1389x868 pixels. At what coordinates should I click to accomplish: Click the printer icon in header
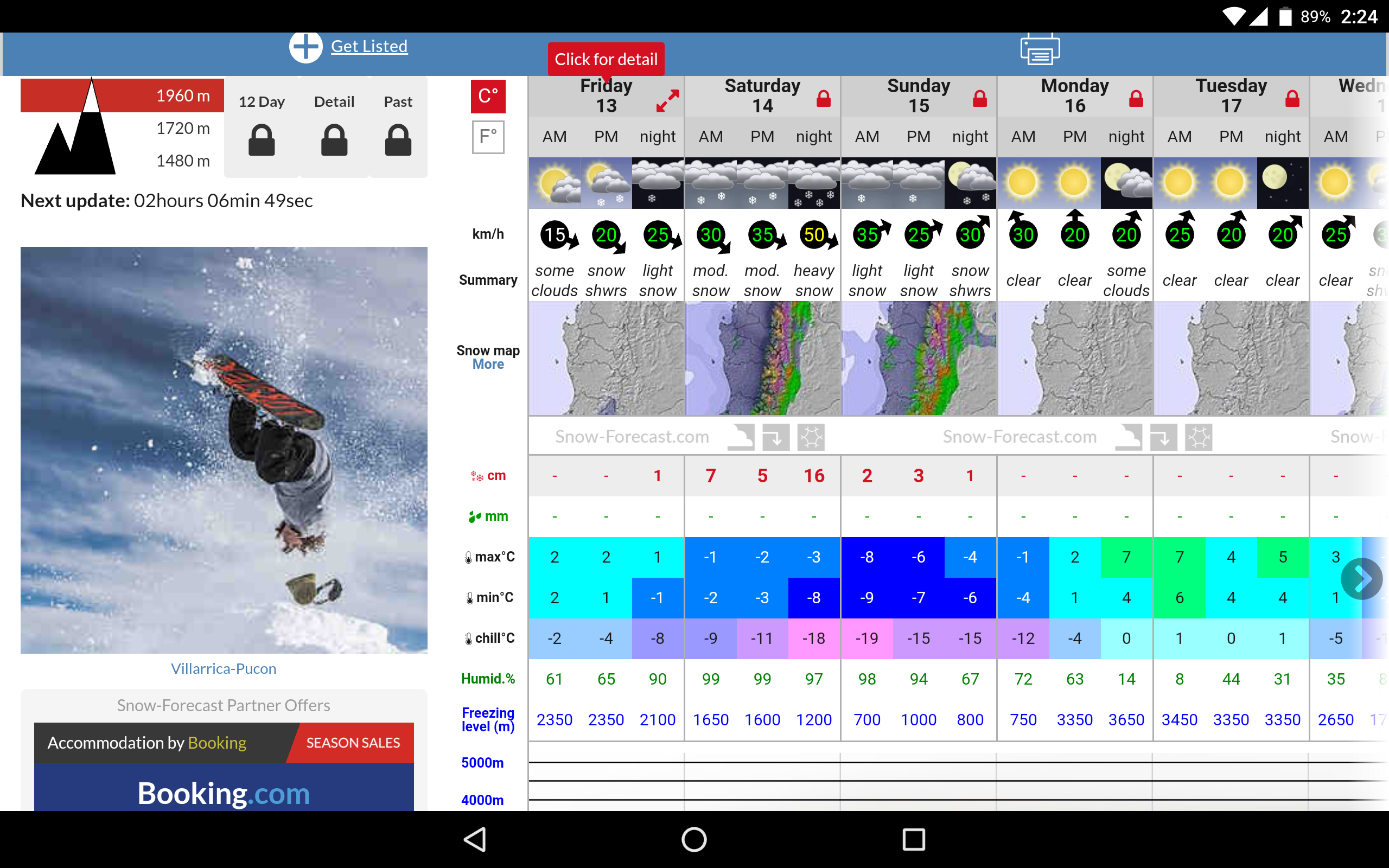click(1040, 49)
